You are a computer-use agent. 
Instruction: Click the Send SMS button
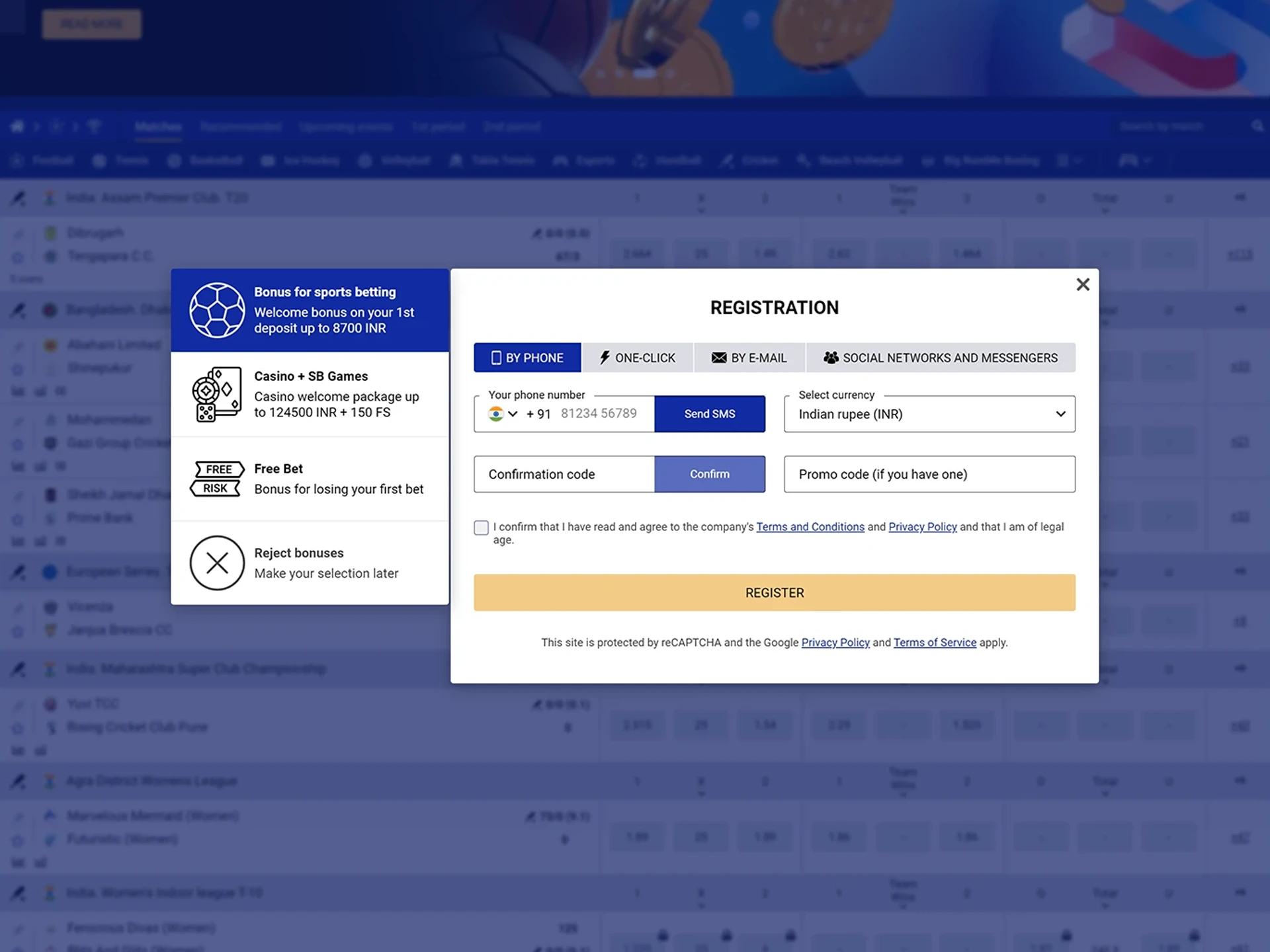coord(710,414)
